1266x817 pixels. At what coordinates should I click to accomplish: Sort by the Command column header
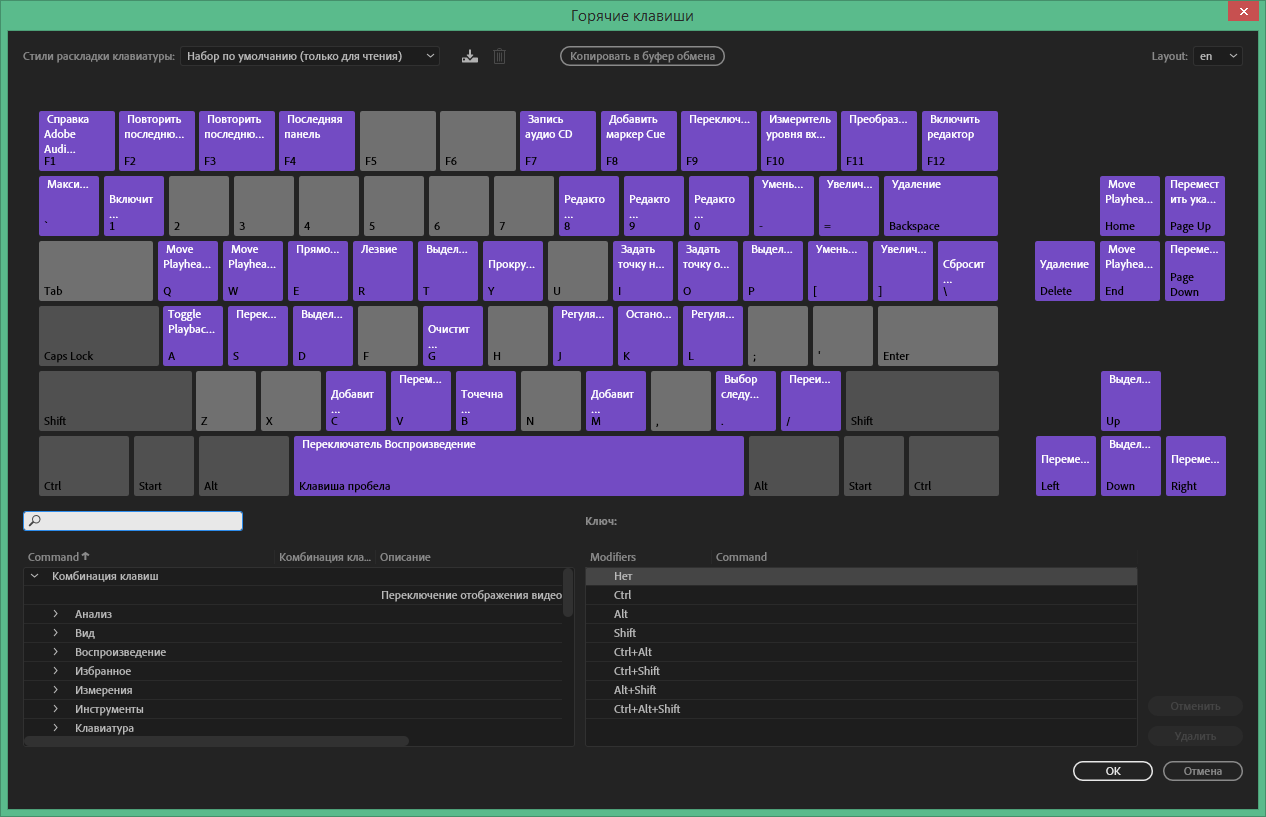click(x=58, y=557)
